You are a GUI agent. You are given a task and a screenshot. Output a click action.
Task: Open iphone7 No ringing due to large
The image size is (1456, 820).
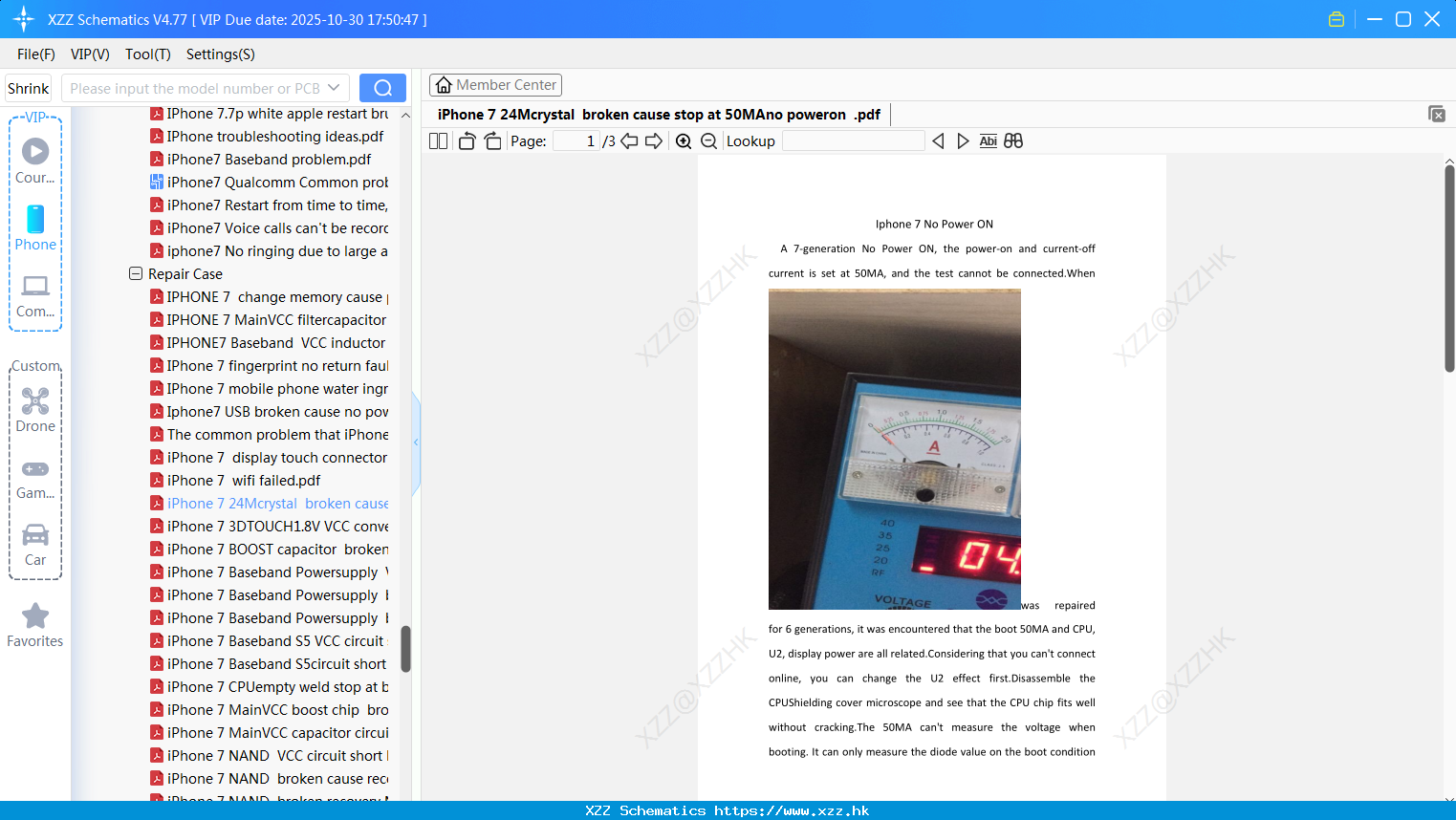(269, 251)
